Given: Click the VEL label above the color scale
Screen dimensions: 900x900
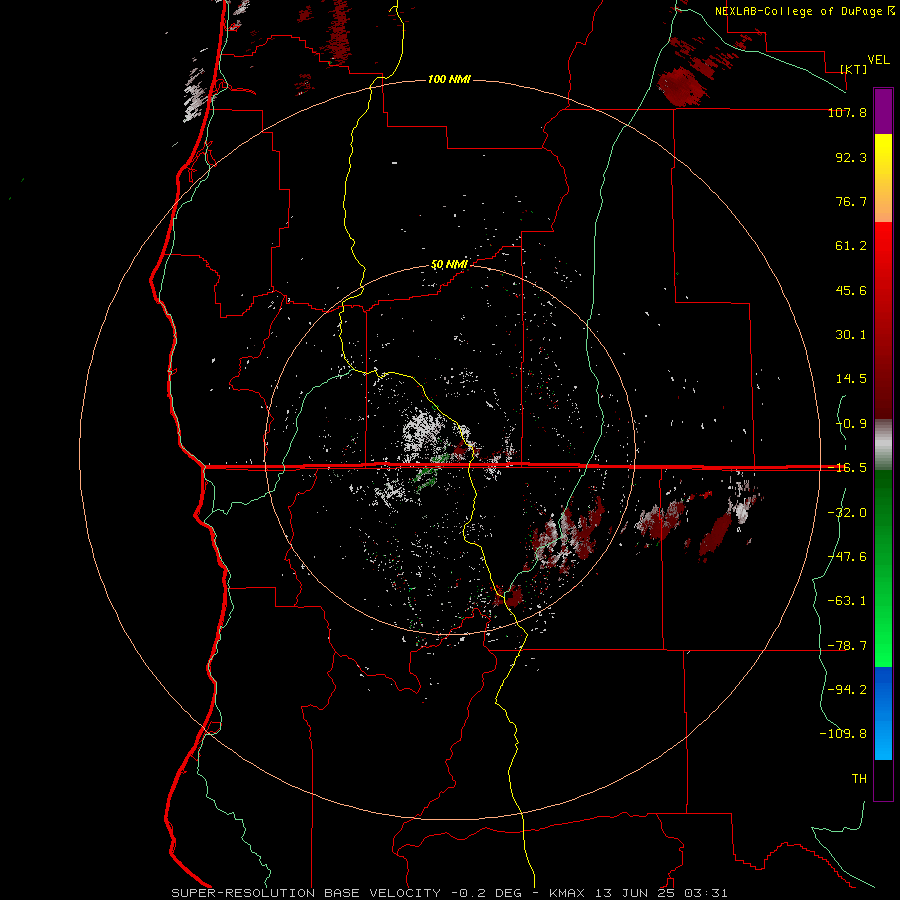Looking at the screenshot, I should [x=879, y=60].
